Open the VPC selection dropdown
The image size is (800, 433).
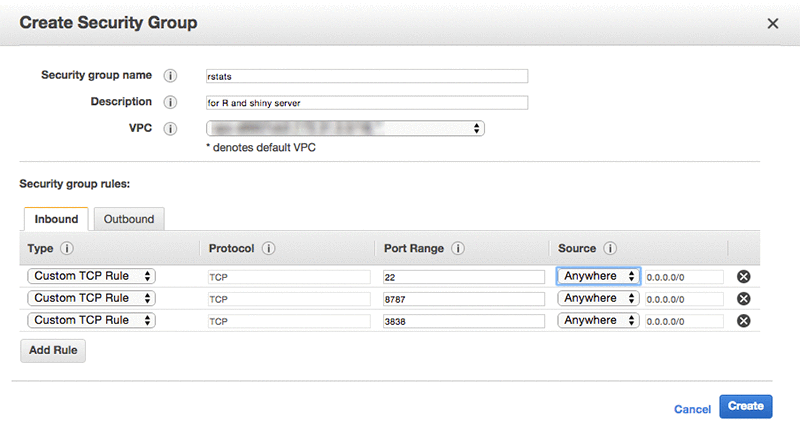pyautogui.click(x=345, y=128)
